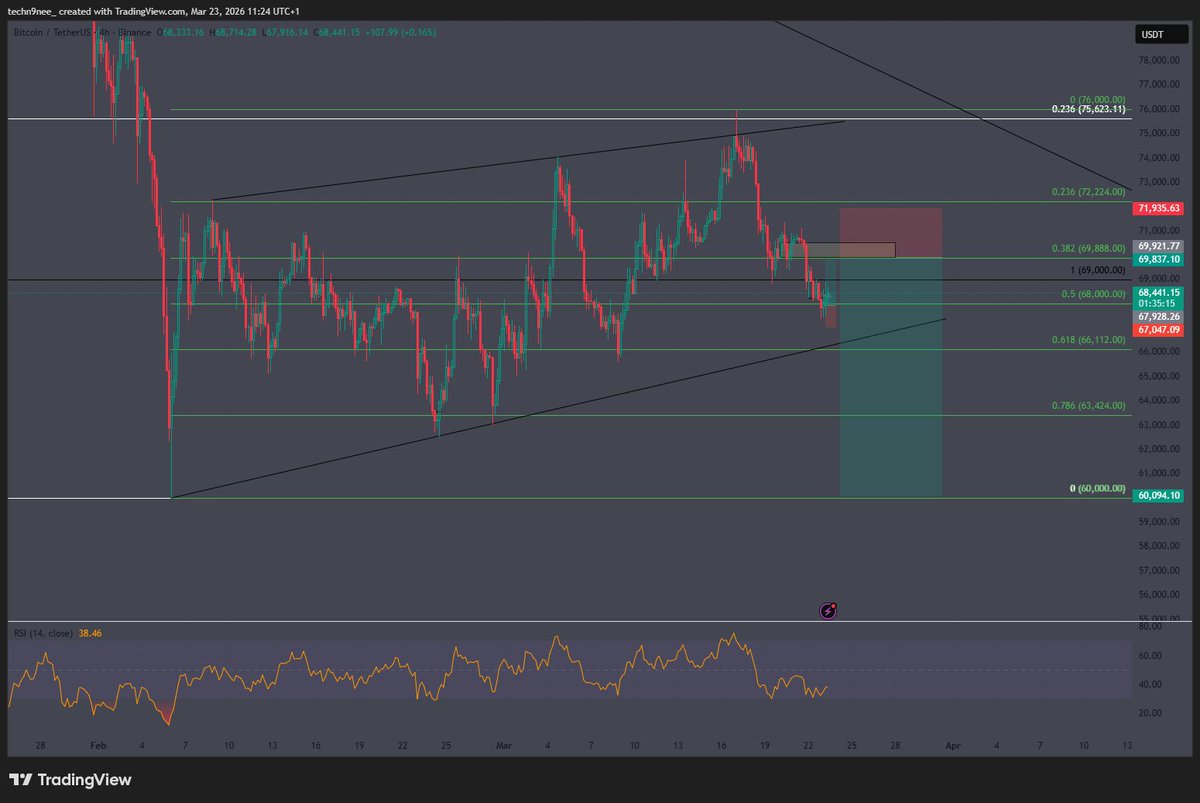Click the TradingView logo

click(70, 780)
